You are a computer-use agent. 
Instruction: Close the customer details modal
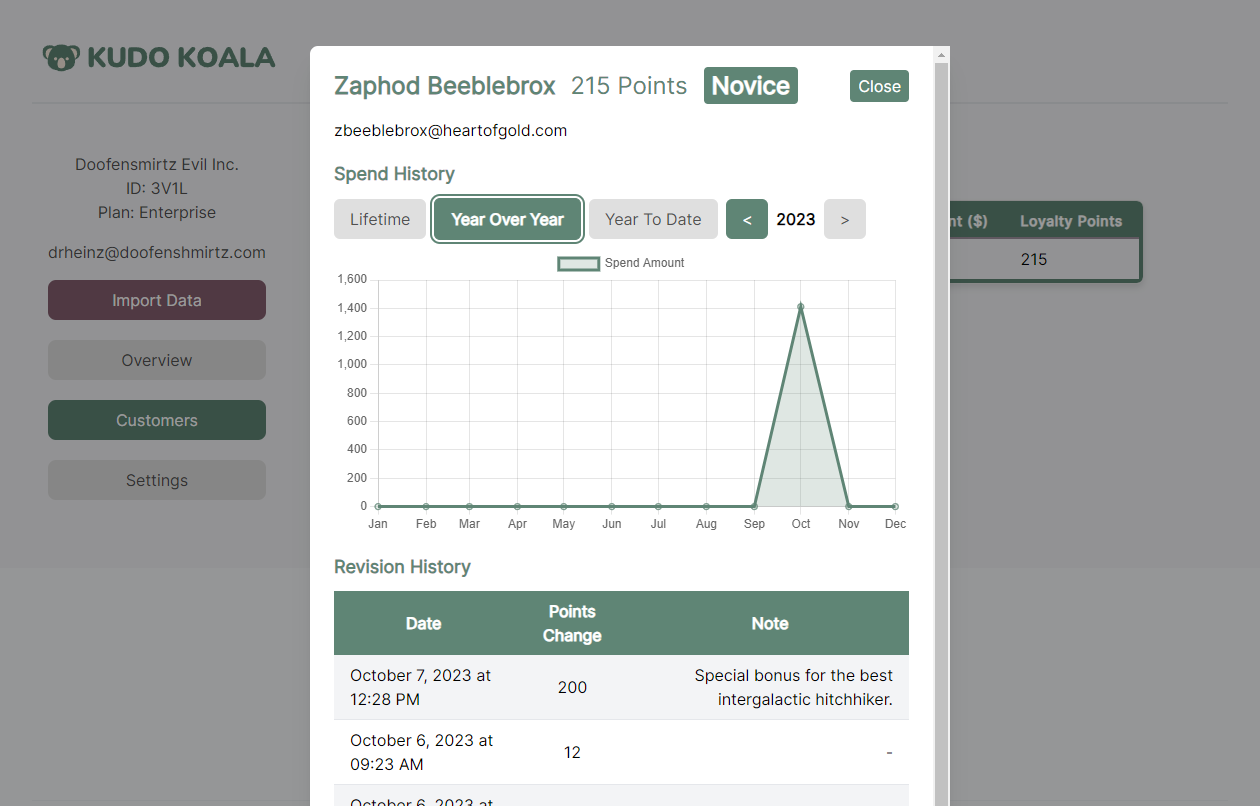click(879, 86)
